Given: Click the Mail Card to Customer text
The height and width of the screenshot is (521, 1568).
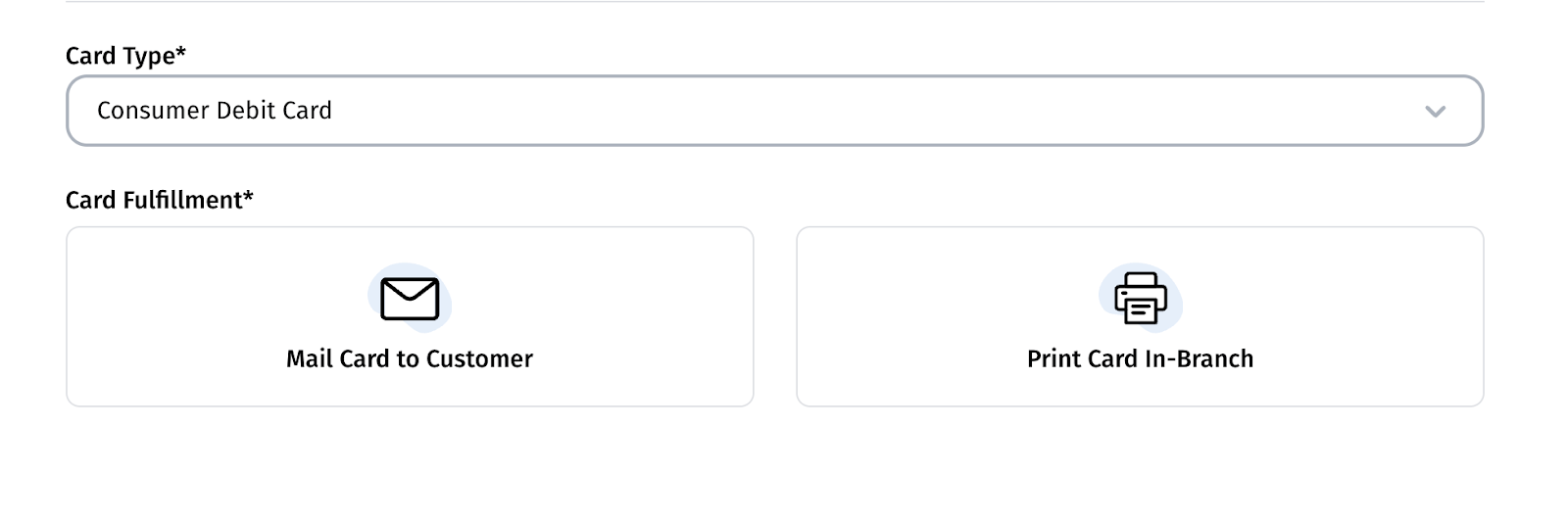Looking at the screenshot, I should (x=410, y=359).
